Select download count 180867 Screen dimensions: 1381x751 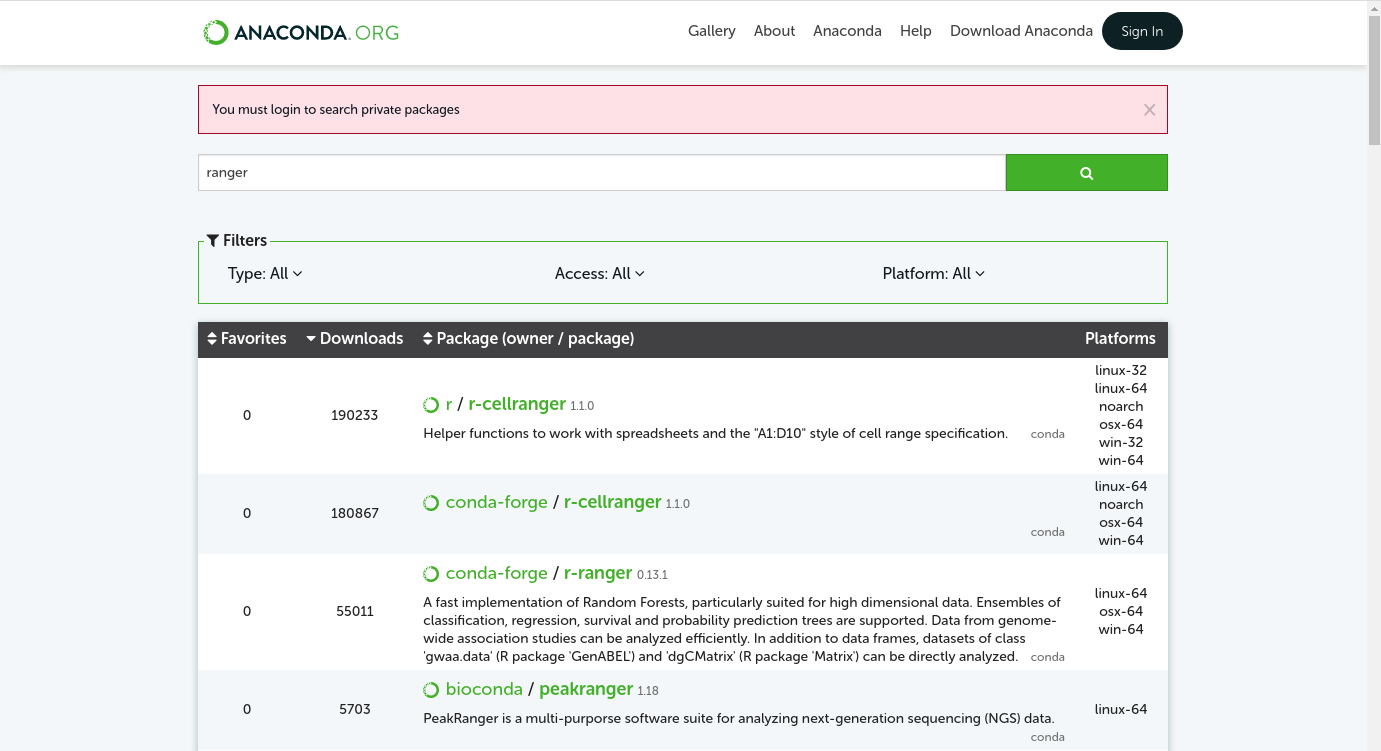[354, 513]
